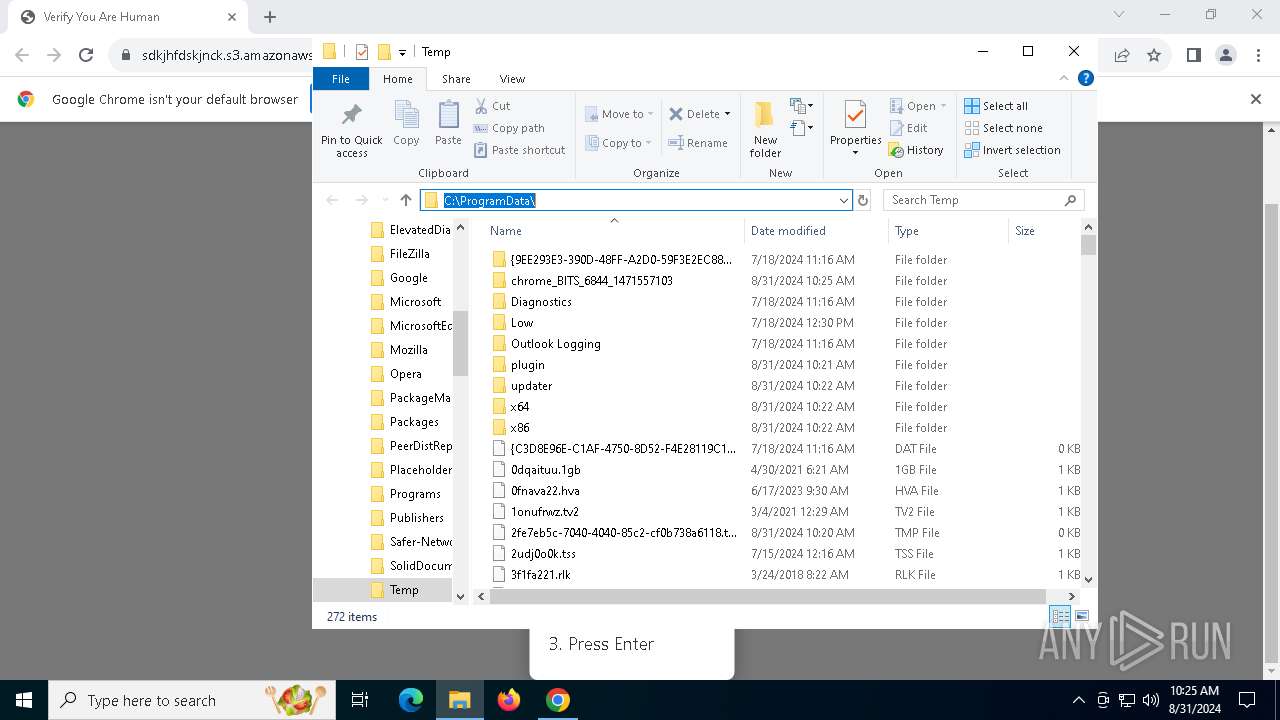Click the Paste ribbon icon

(448, 124)
